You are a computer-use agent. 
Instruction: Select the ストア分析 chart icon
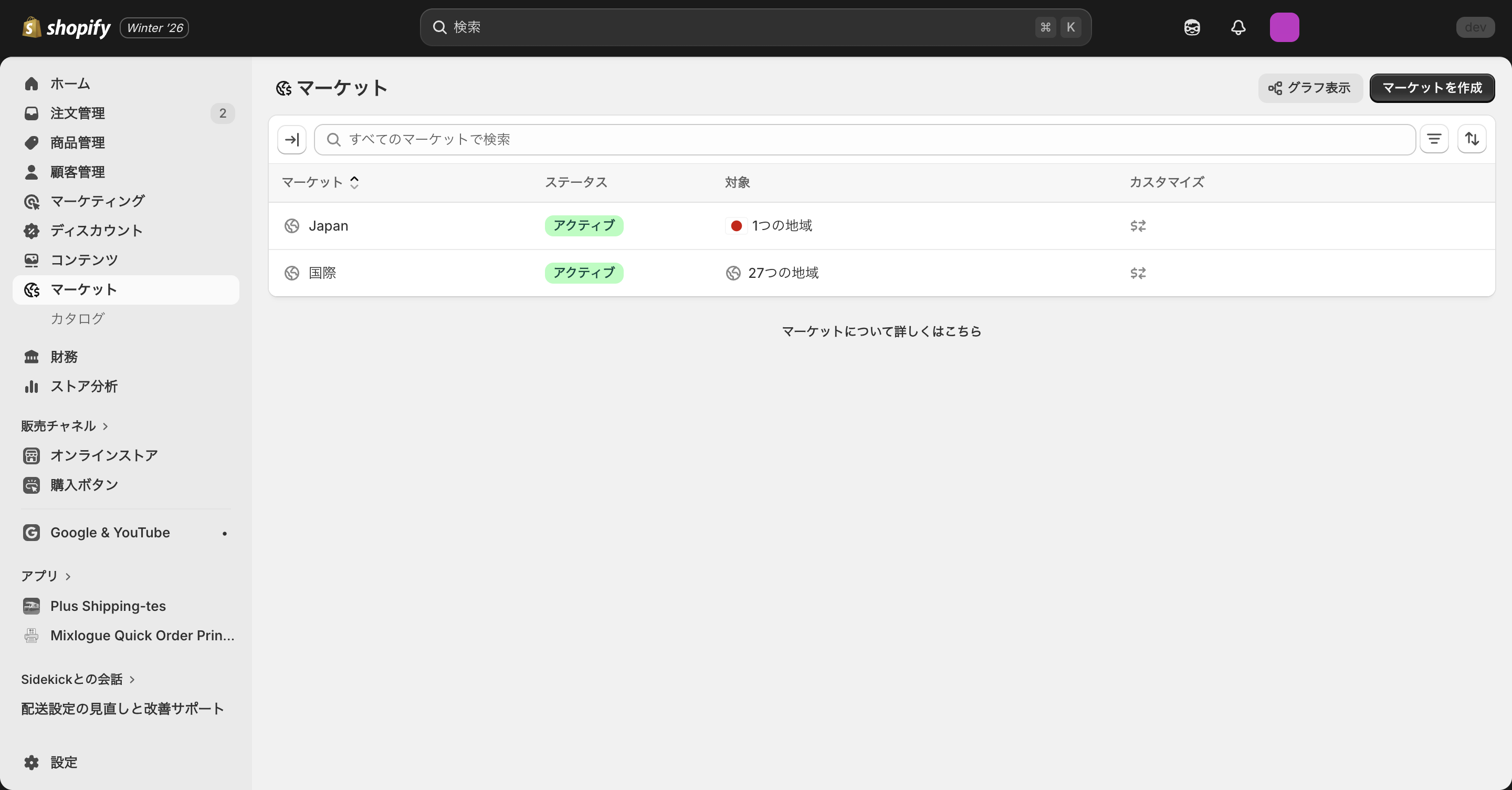tap(31, 387)
